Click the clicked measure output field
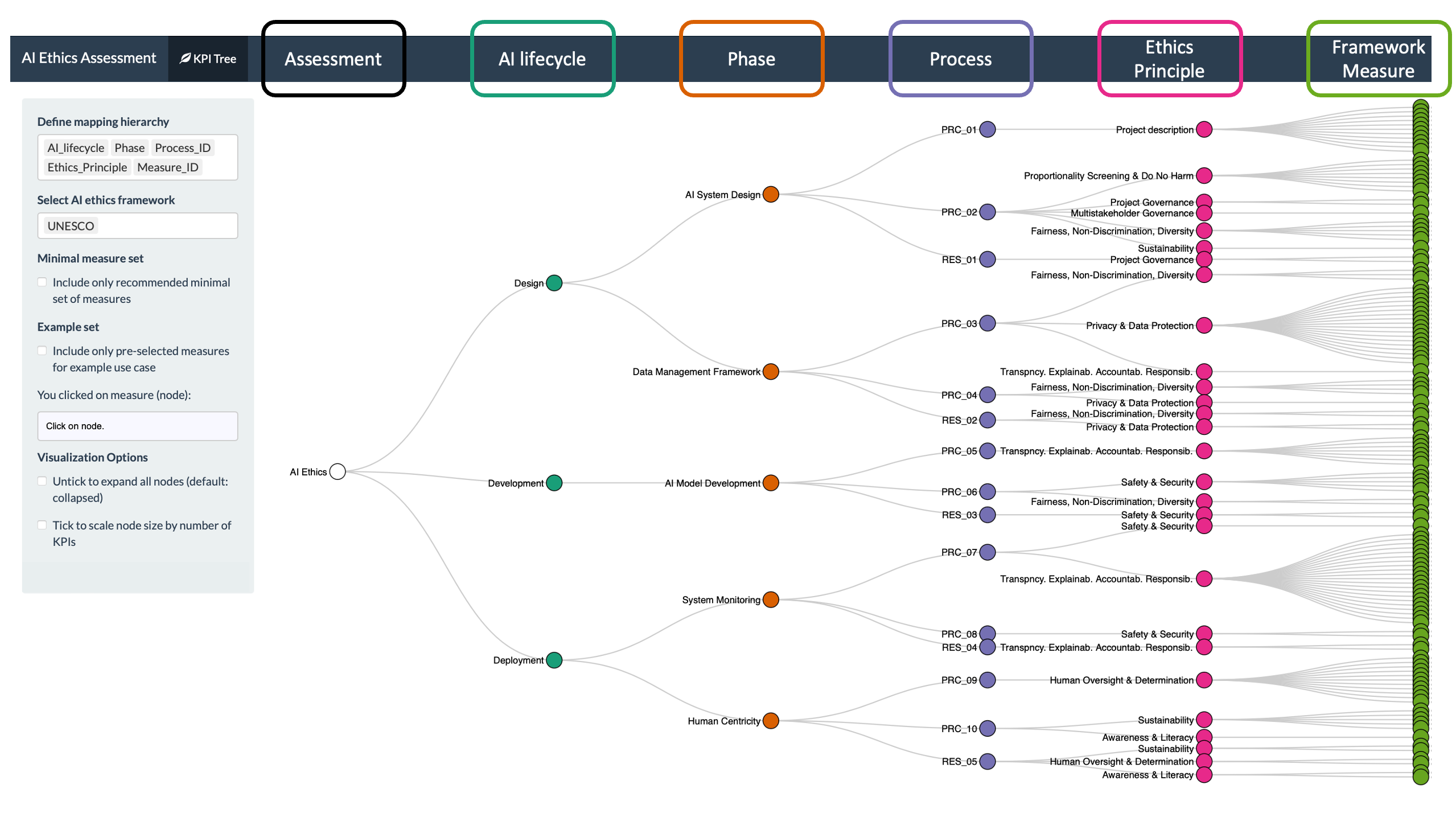This screenshot has height=813, width=1456. (x=137, y=426)
